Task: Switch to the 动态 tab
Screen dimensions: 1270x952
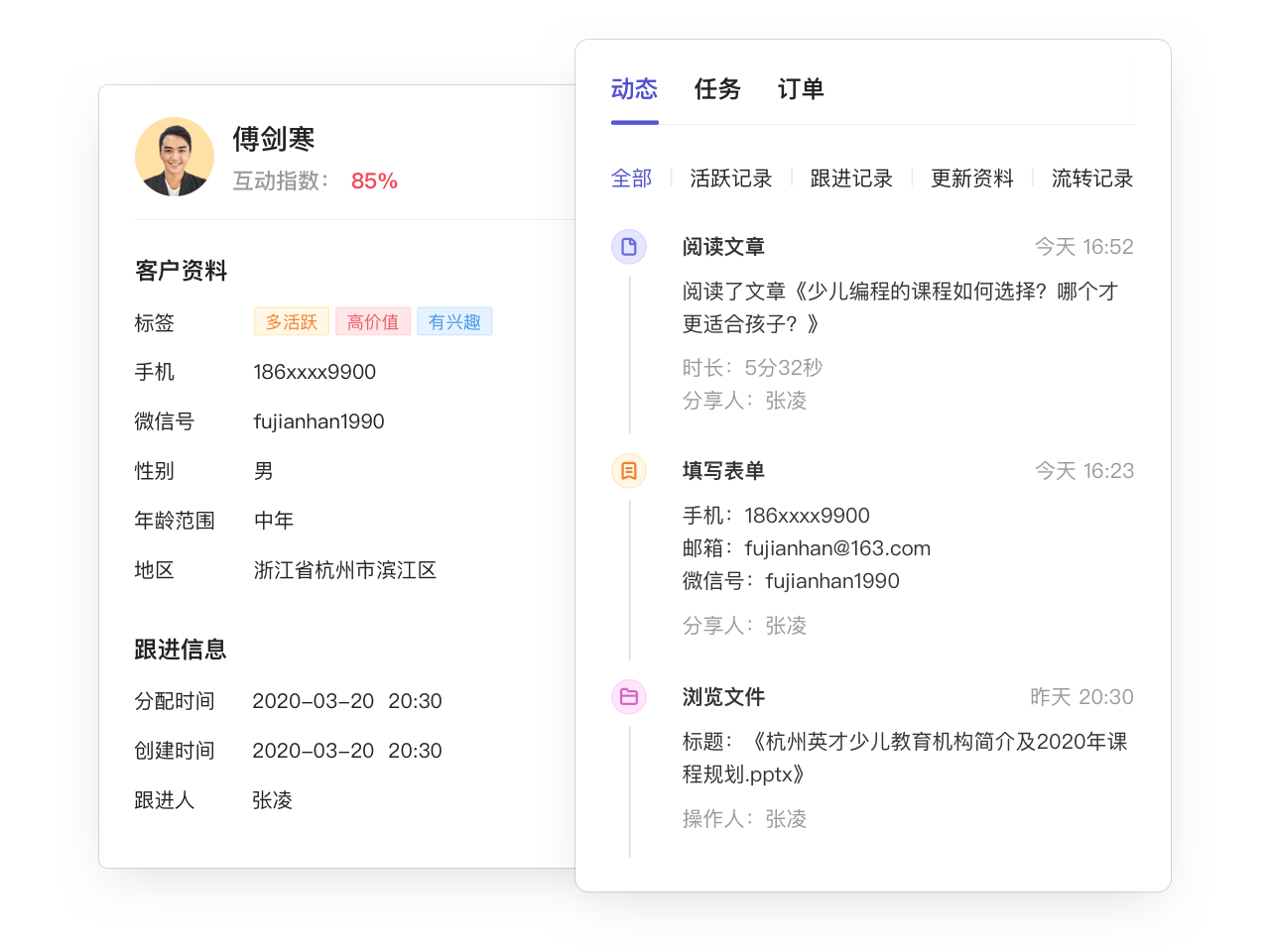Action: click(634, 89)
